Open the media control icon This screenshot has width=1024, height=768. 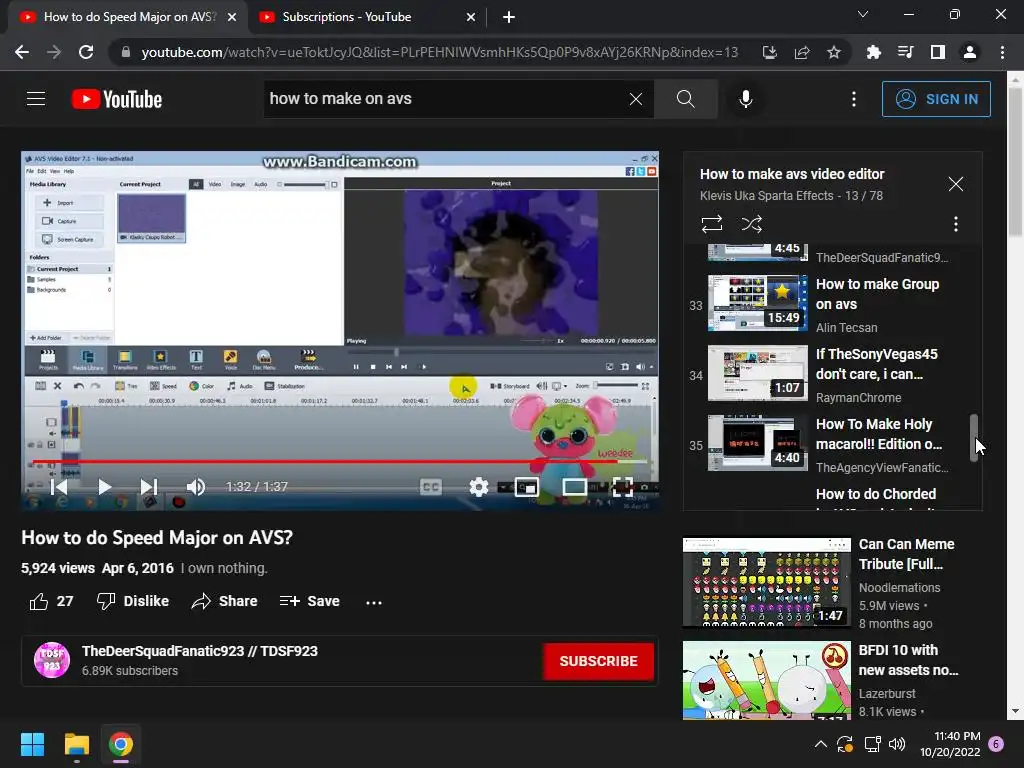(905, 52)
